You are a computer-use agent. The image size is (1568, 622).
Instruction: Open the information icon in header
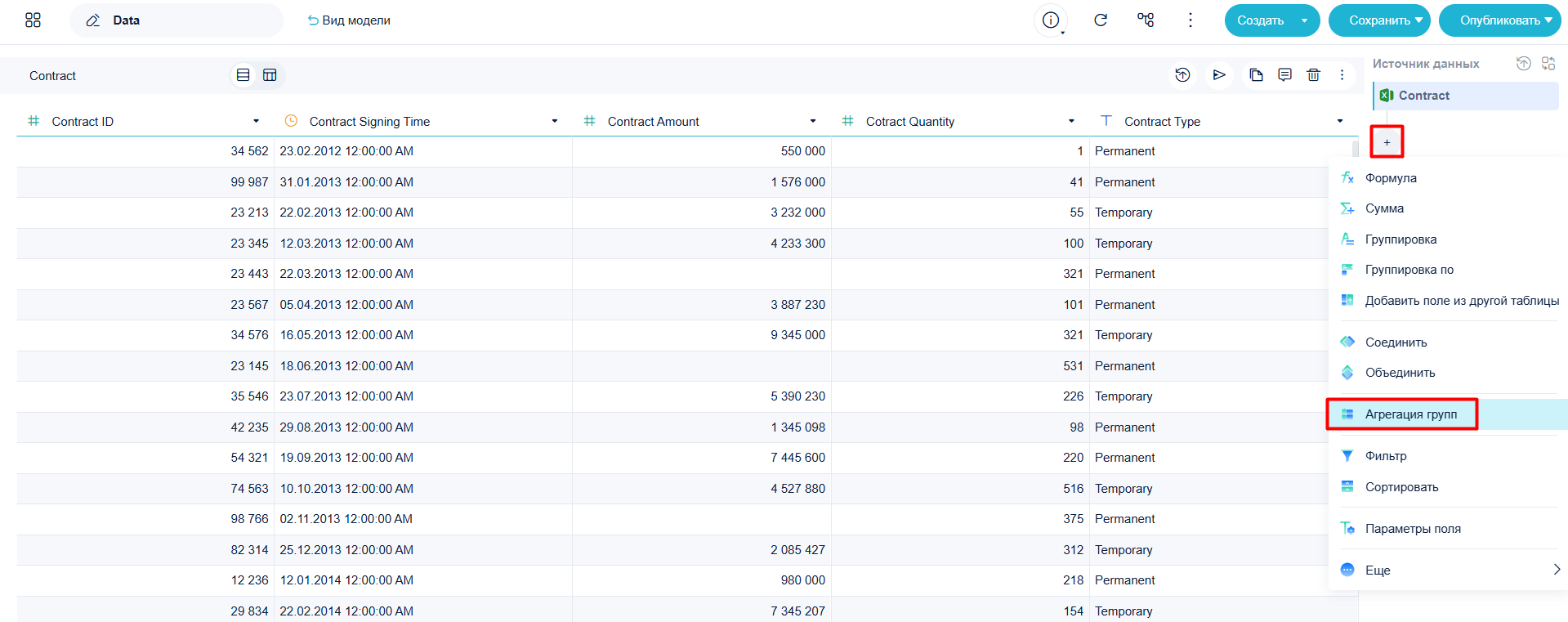pyautogui.click(x=1051, y=20)
